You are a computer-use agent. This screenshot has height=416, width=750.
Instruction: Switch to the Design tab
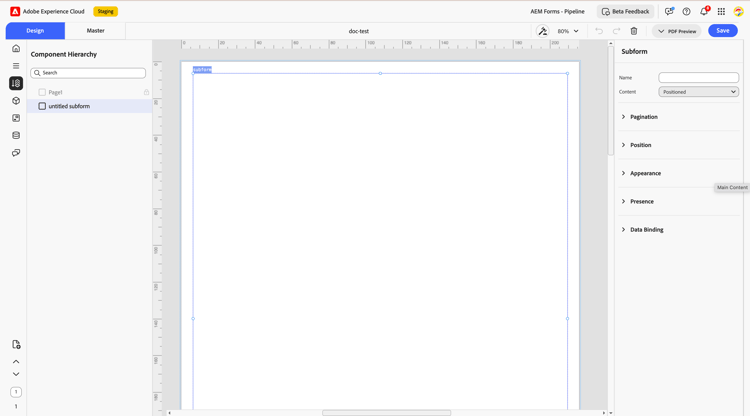[x=35, y=31]
